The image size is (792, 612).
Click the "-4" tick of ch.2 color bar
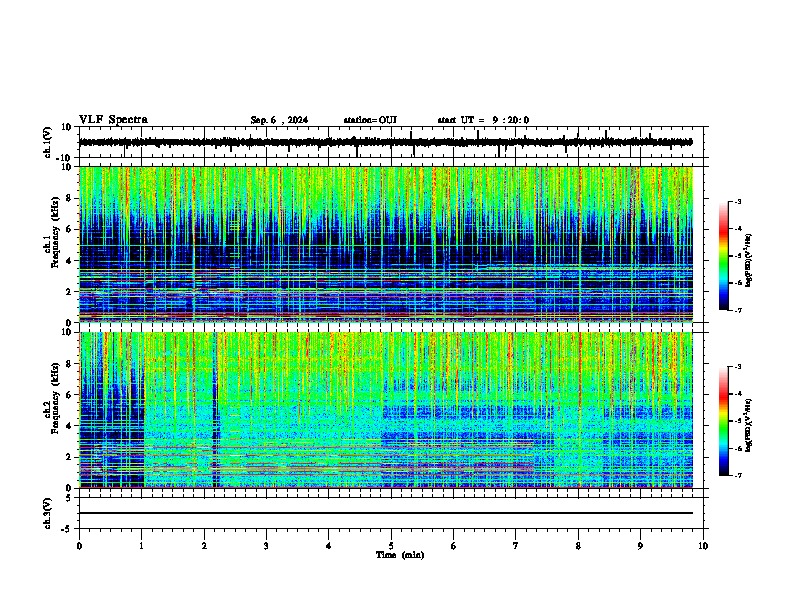[x=737, y=394]
